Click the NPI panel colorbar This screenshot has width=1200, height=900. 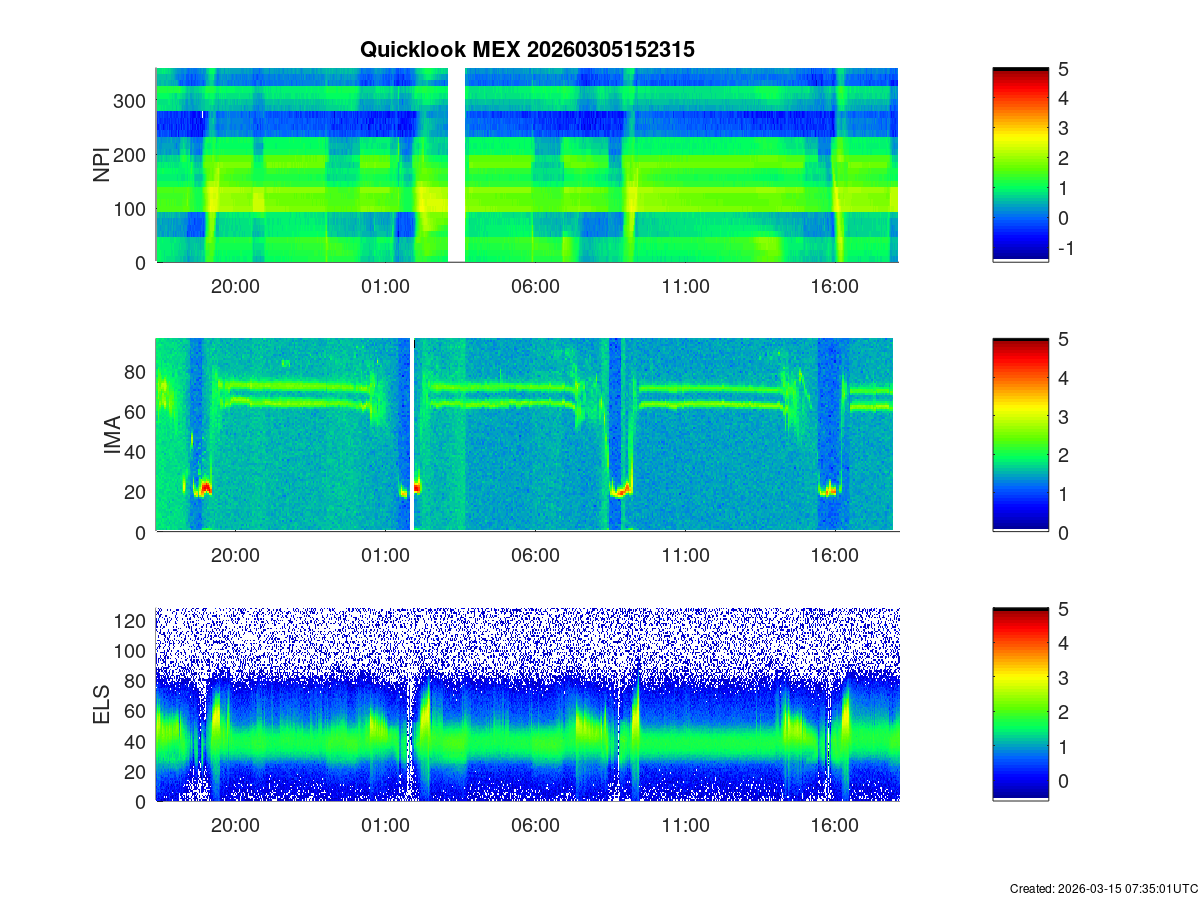click(x=1020, y=165)
